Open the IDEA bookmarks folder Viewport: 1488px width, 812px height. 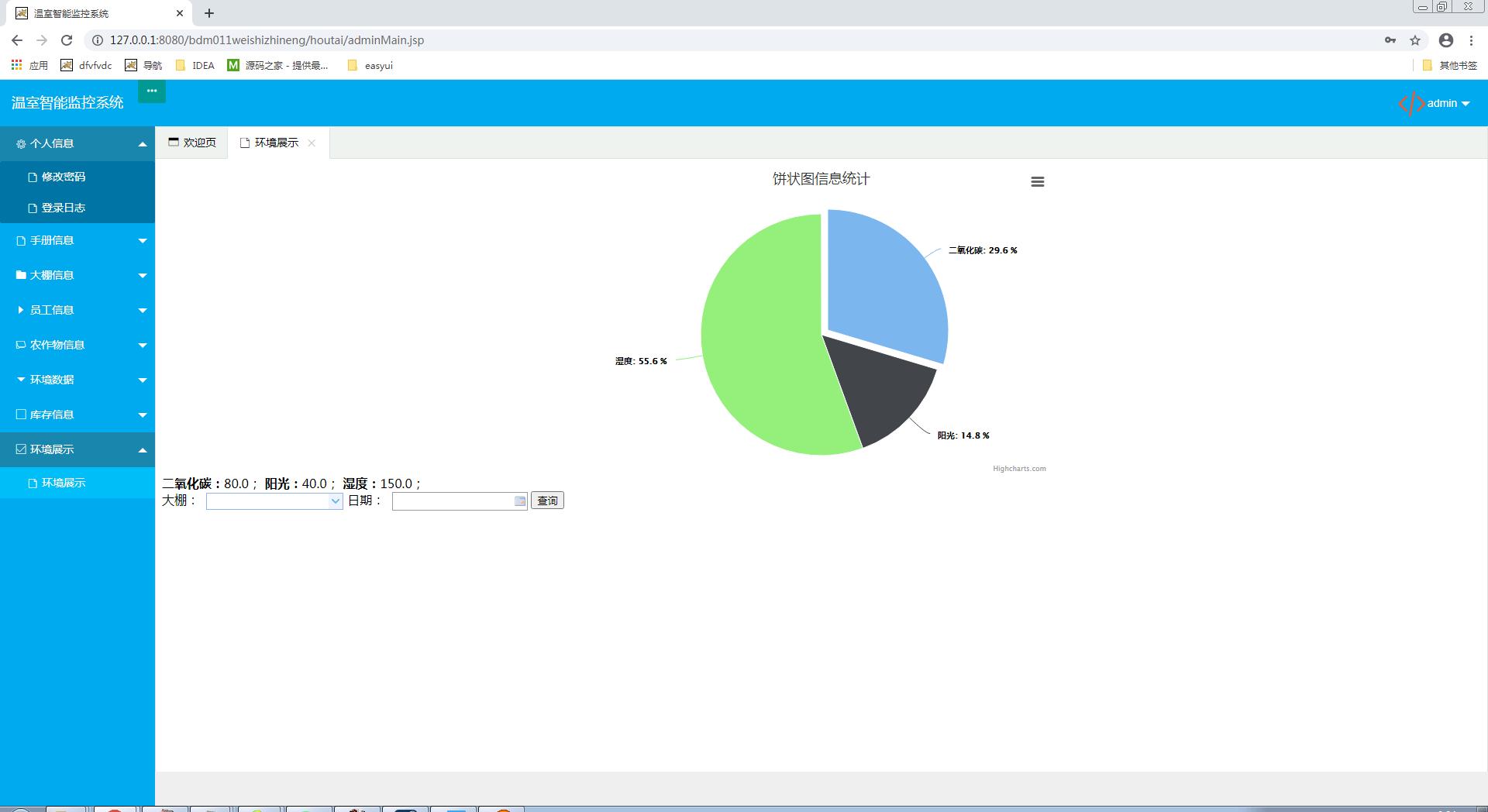[x=195, y=66]
